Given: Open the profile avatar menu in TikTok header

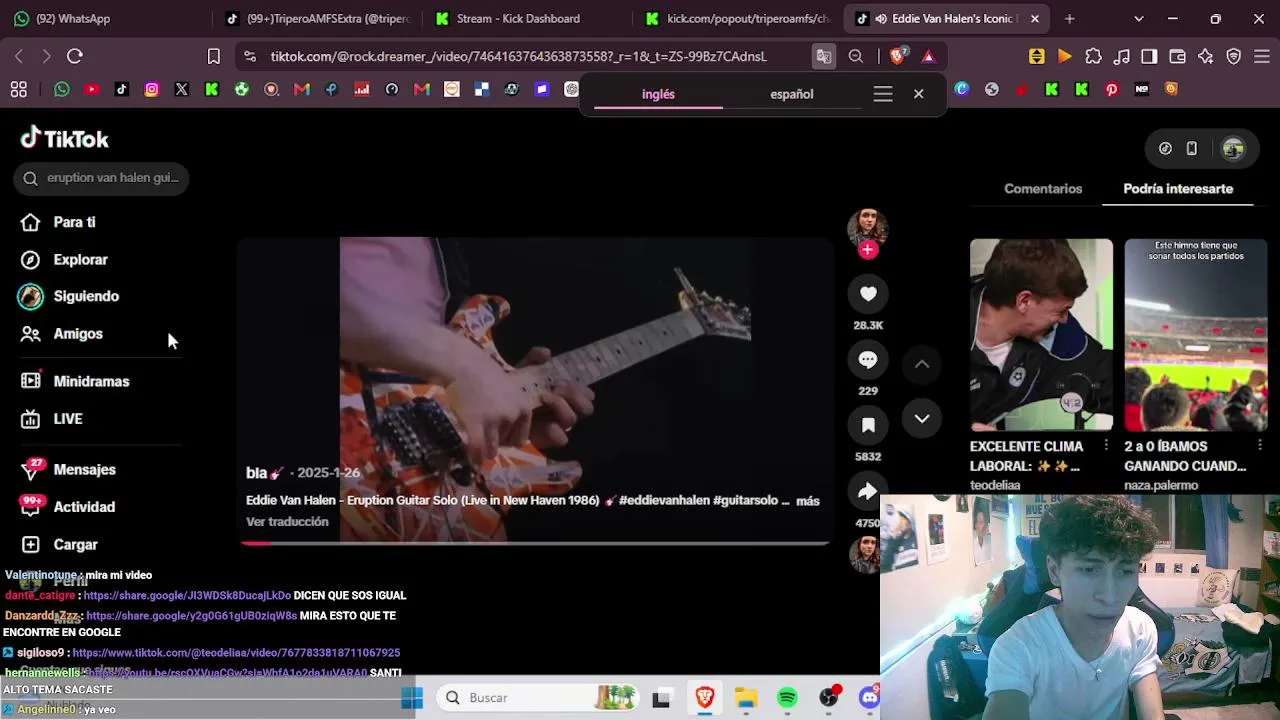Looking at the screenshot, I should pyautogui.click(x=1233, y=149).
